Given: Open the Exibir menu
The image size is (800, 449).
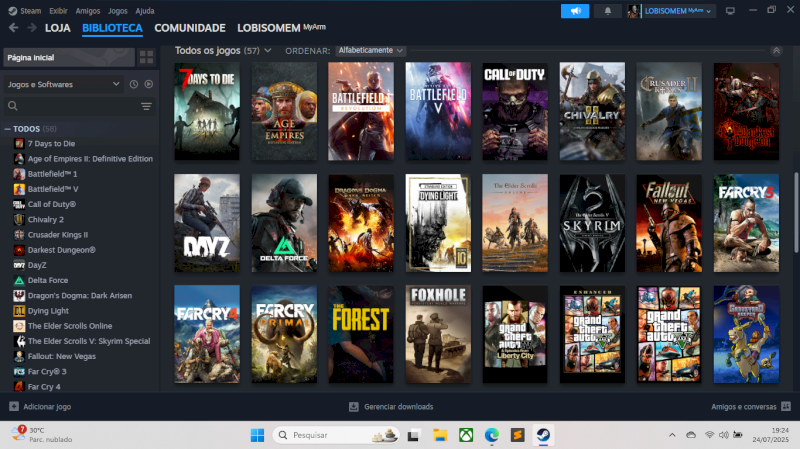Looking at the screenshot, I should (60, 9).
